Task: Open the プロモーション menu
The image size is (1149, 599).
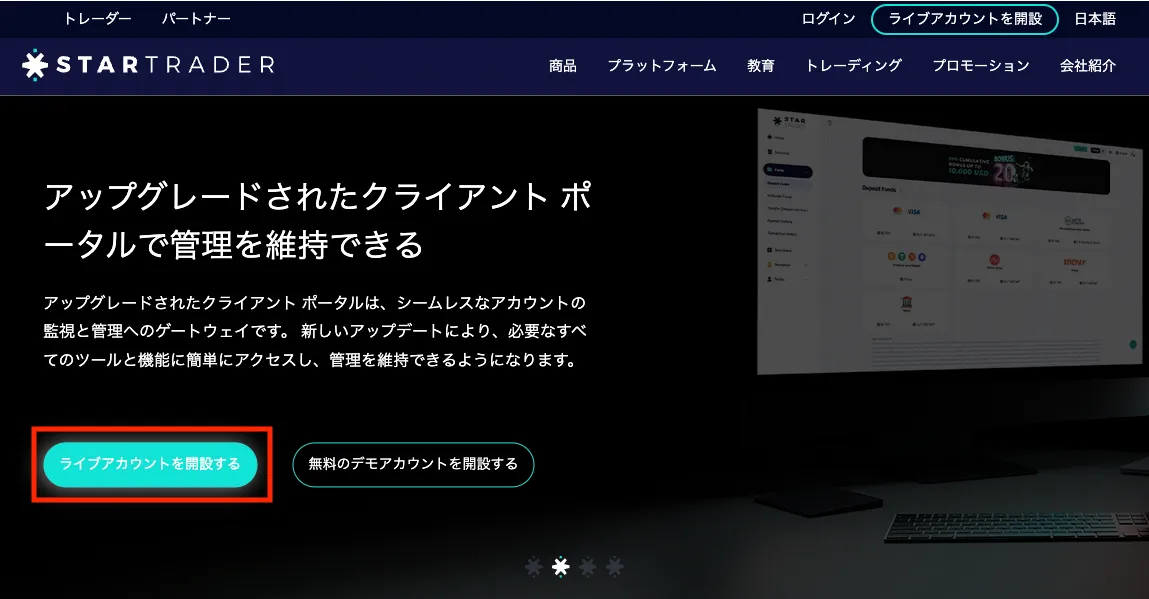Action: pyautogui.click(x=980, y=66)
